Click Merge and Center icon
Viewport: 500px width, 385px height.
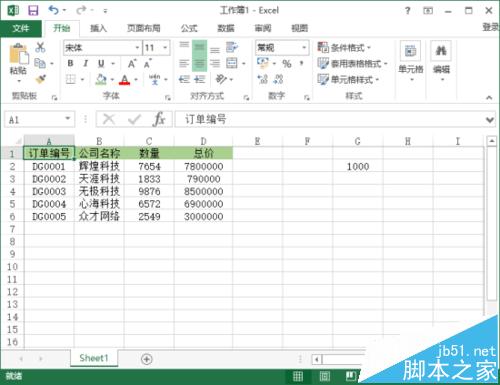[232, 63]
